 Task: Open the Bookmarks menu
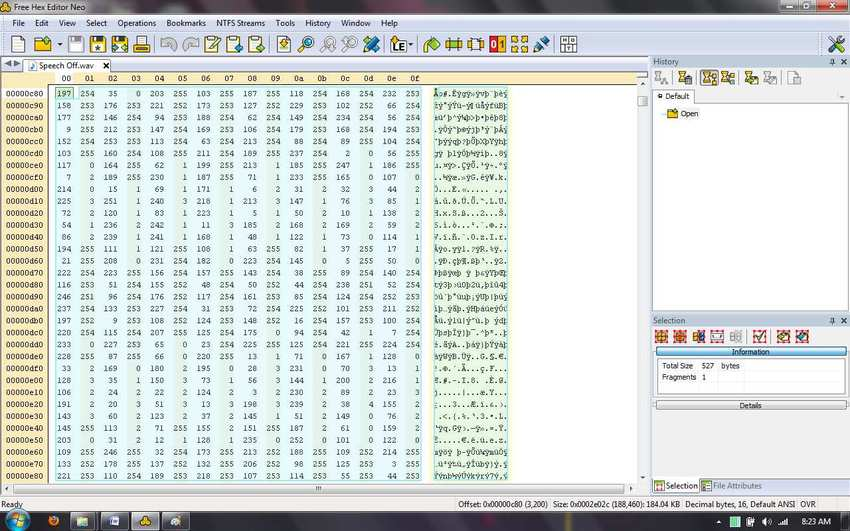point(185,22)
